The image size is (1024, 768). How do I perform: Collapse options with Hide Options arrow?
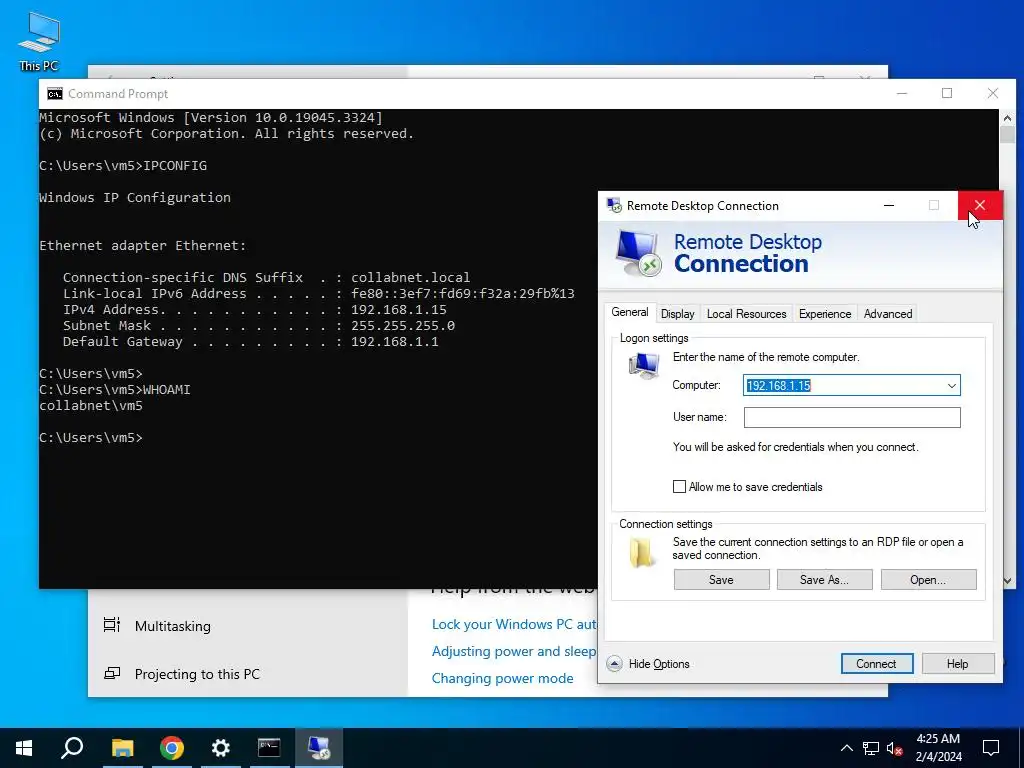(x=614, y=664)
